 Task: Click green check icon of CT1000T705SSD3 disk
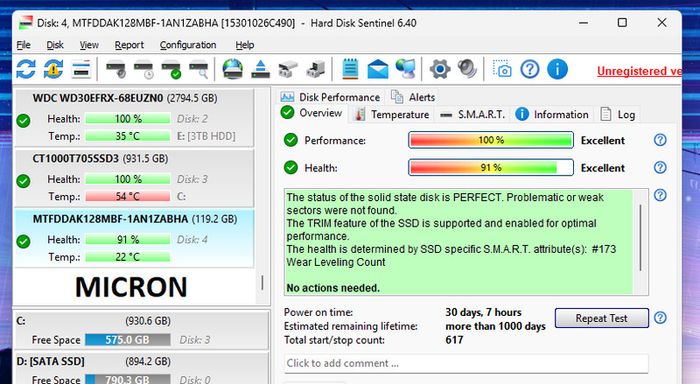click(23, 181)
